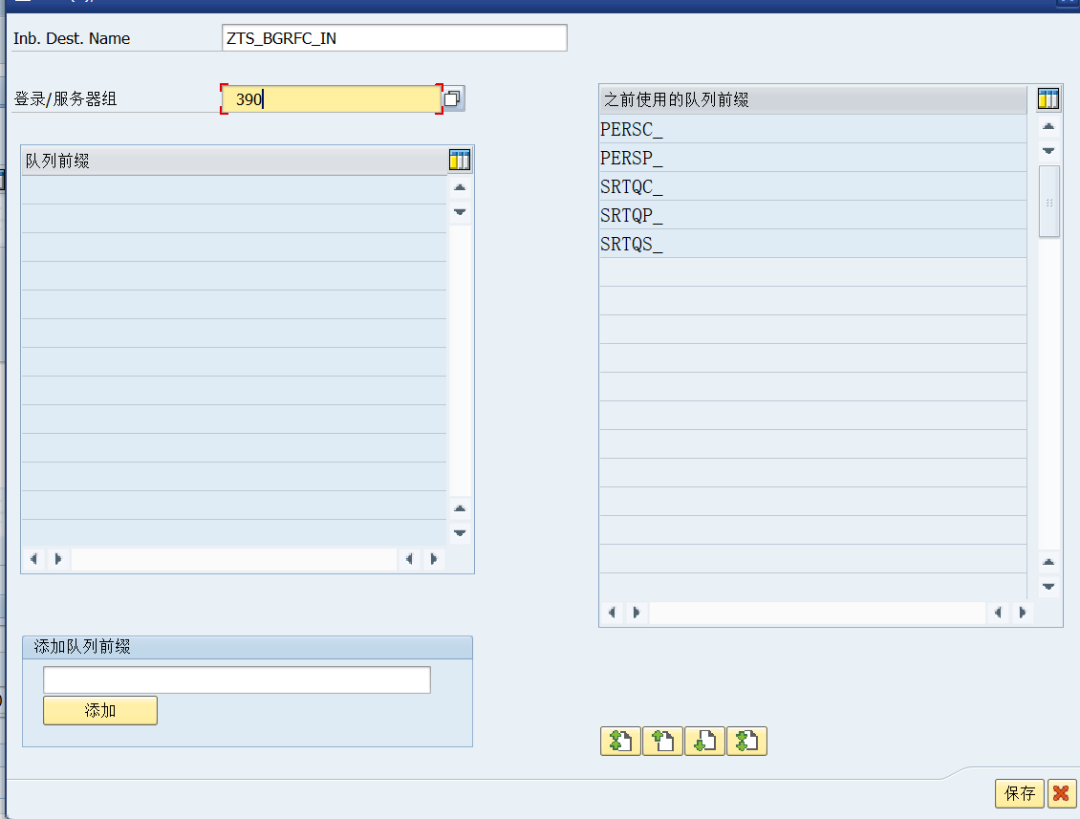1080x819 pixels.
Task: Click the top scroll-up arrow of 之前使用的队列前缀 table
Action: 1048,126
